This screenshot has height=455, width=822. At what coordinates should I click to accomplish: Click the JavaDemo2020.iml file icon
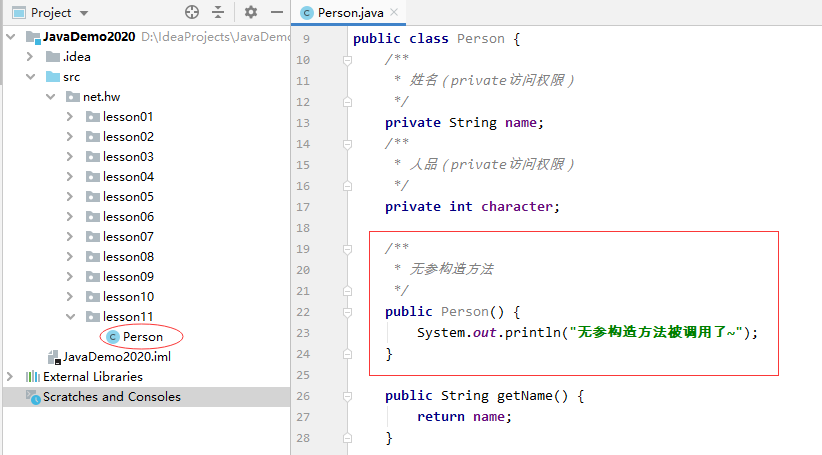[54, 358]
